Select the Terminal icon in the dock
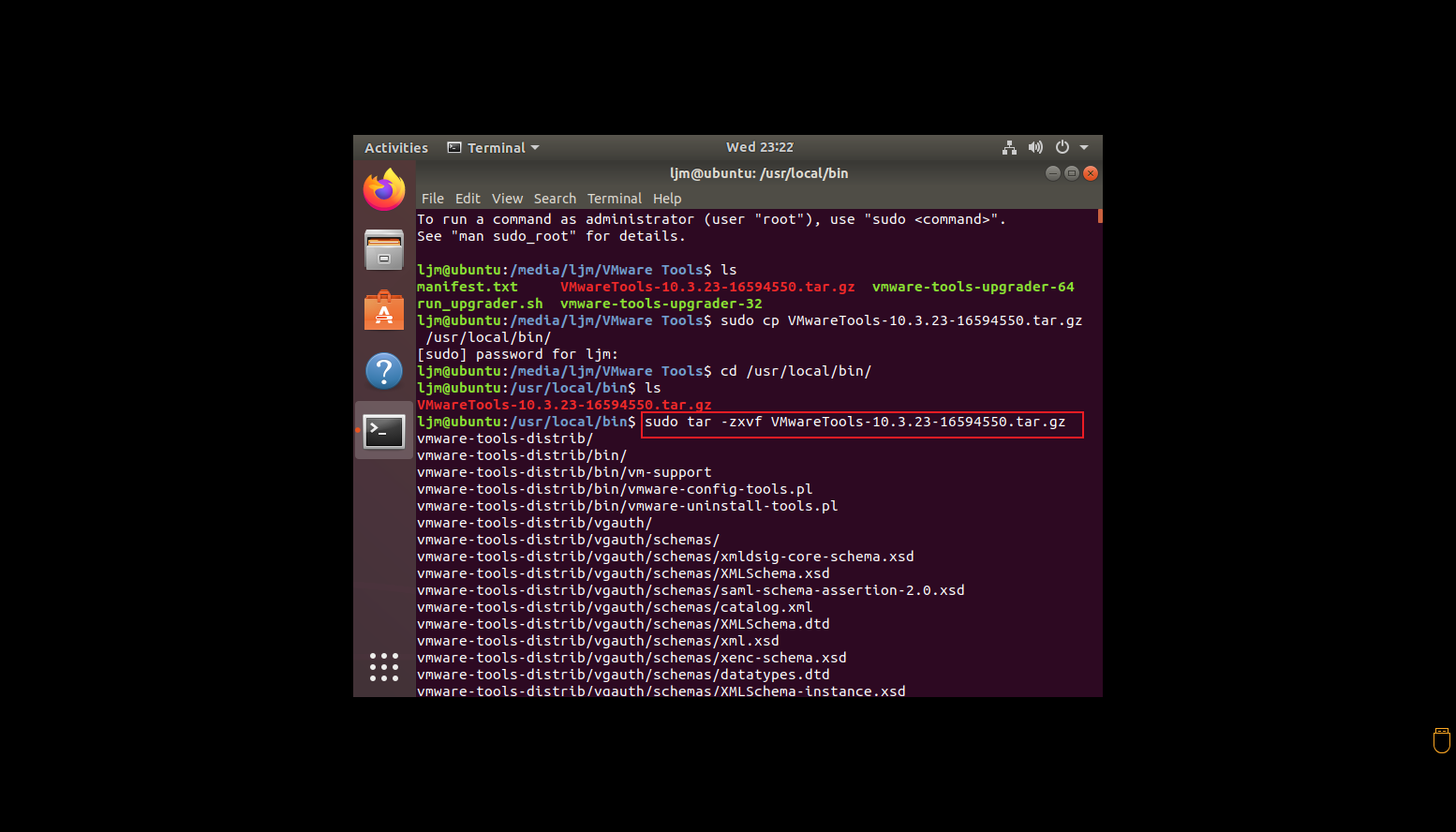1456x832 pixels. pos(384,431)
